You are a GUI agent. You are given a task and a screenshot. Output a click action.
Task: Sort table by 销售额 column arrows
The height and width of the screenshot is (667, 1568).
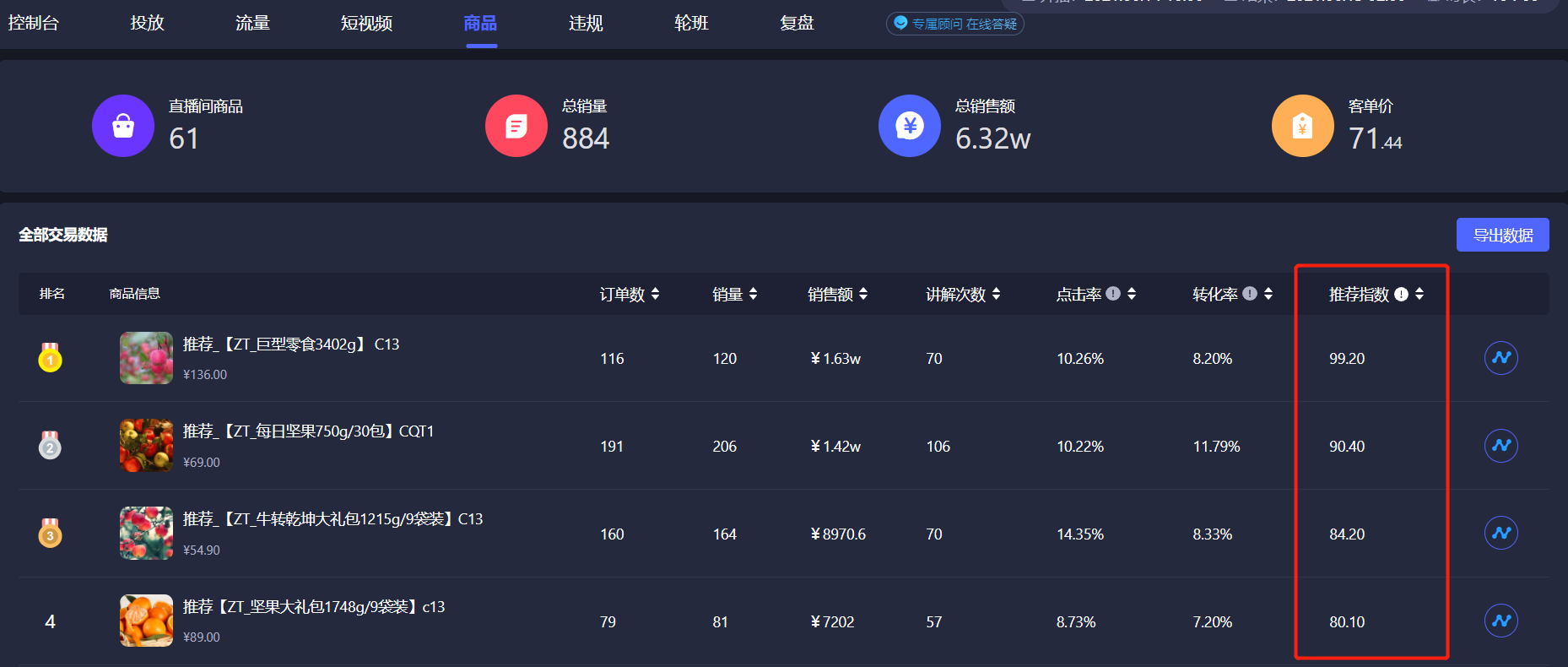coord(863,294)
